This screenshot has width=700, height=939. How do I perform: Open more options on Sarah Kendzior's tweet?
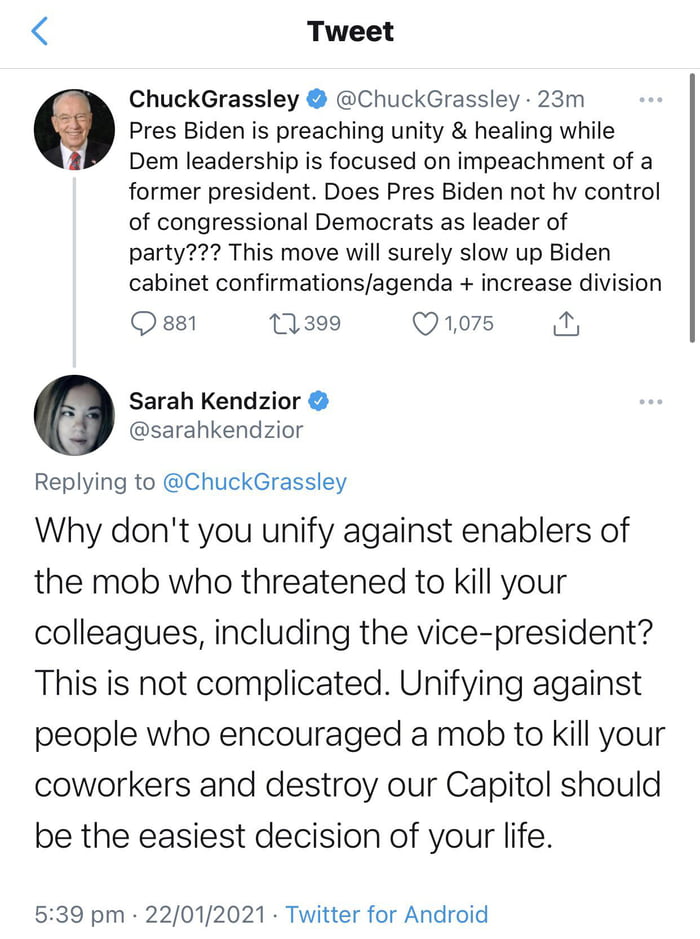[650, 402]
